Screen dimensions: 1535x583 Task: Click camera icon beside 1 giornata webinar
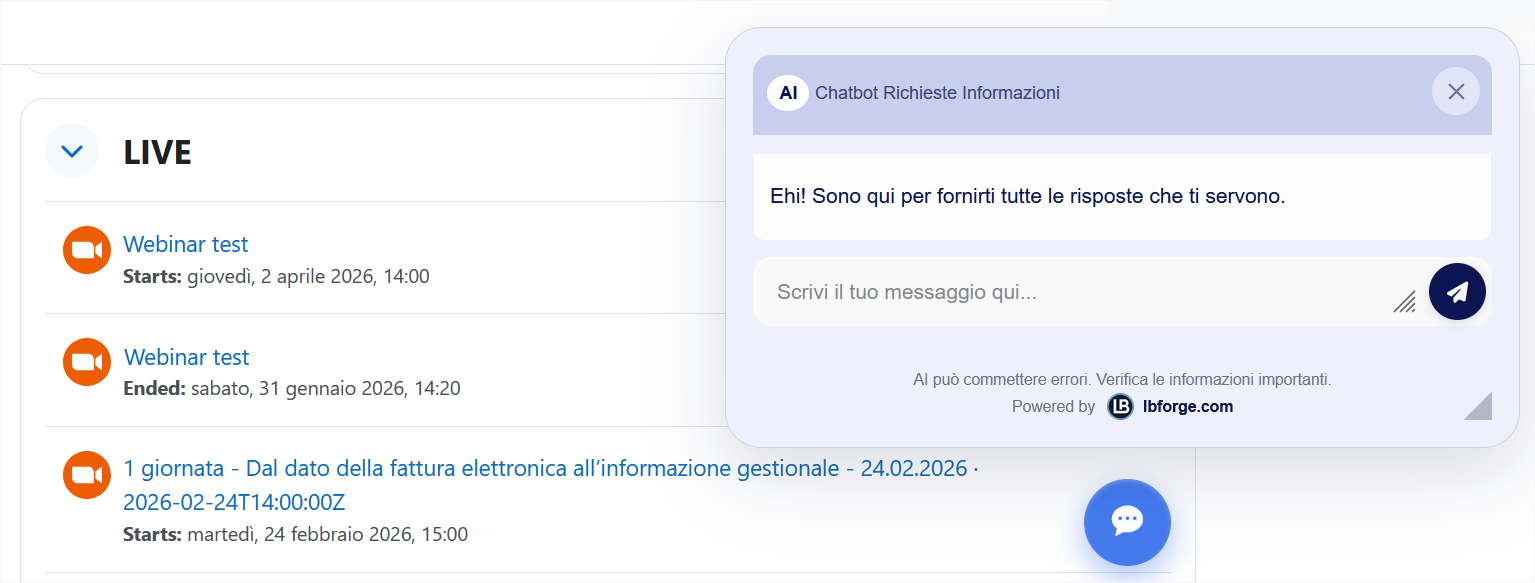tap(86, 475)
